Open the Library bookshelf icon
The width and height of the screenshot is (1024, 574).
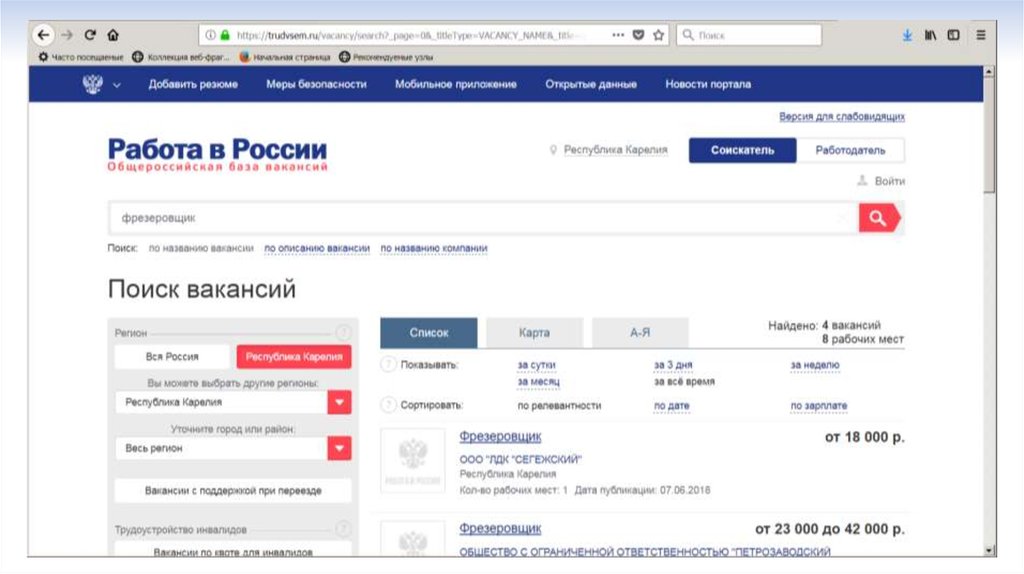tap(930, 35)
